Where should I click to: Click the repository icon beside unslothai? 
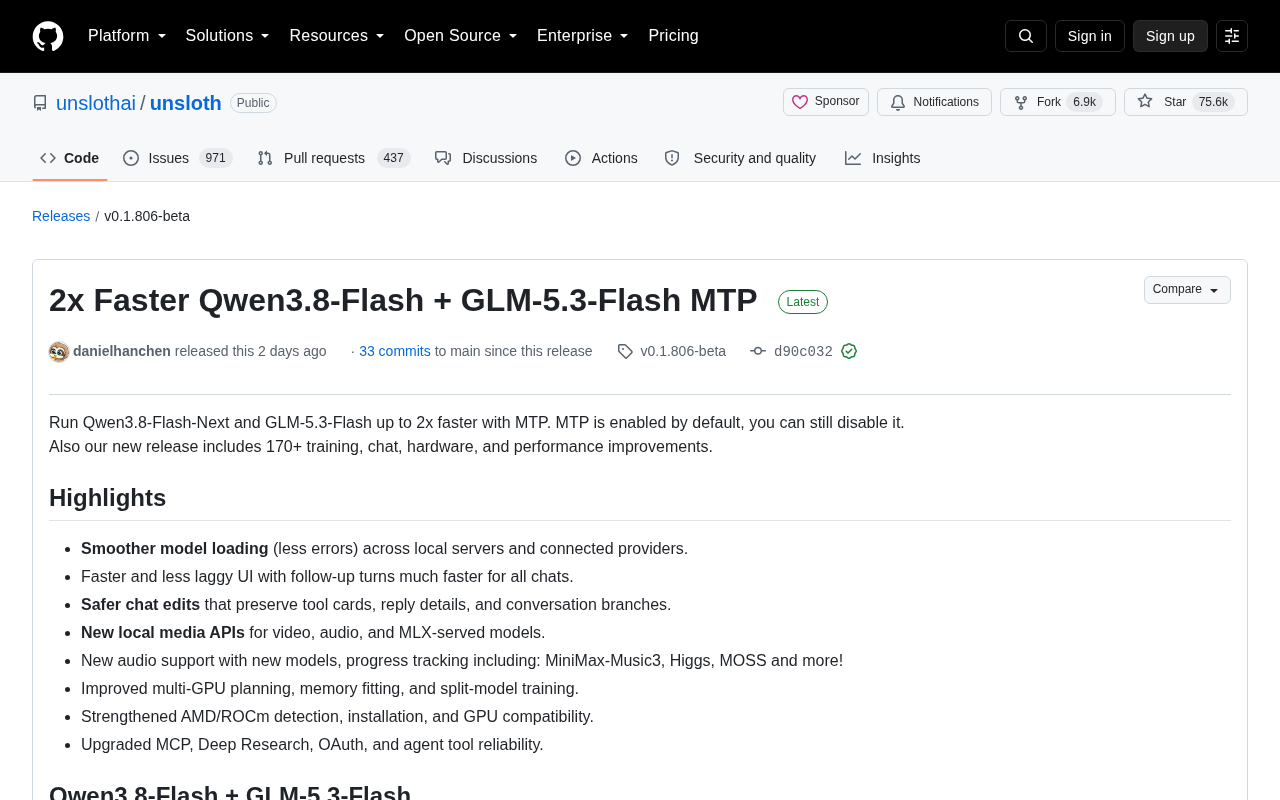(40, 103)
